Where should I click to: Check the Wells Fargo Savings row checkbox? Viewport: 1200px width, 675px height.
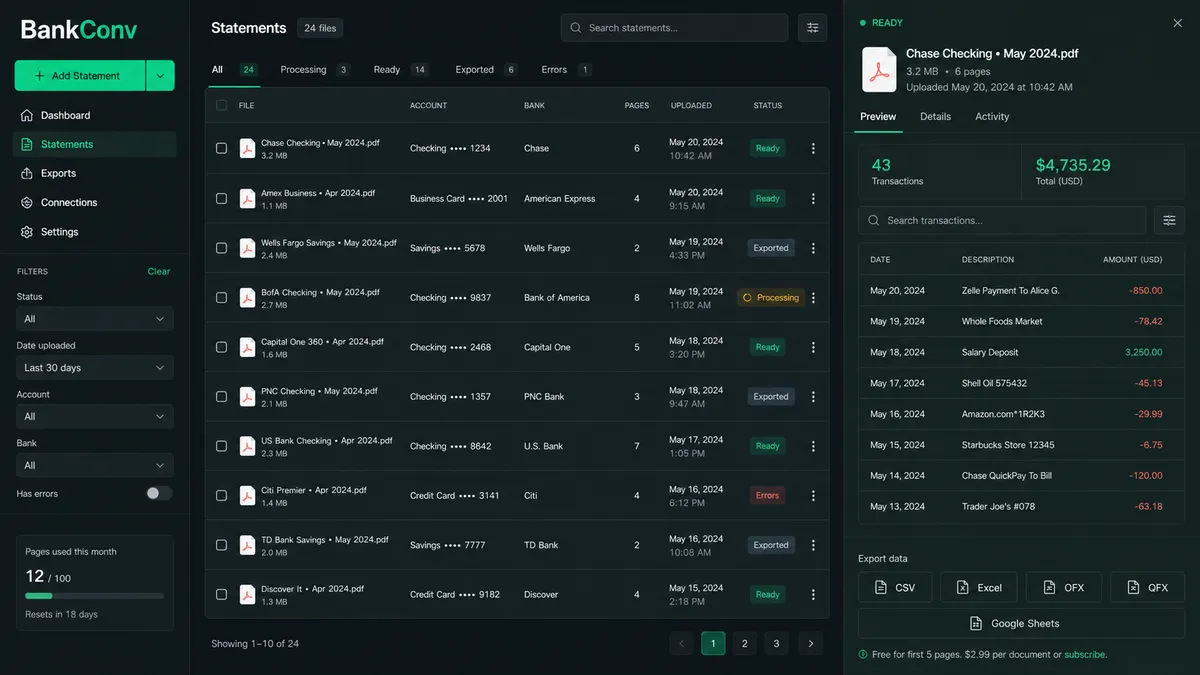tap(222, 248)
